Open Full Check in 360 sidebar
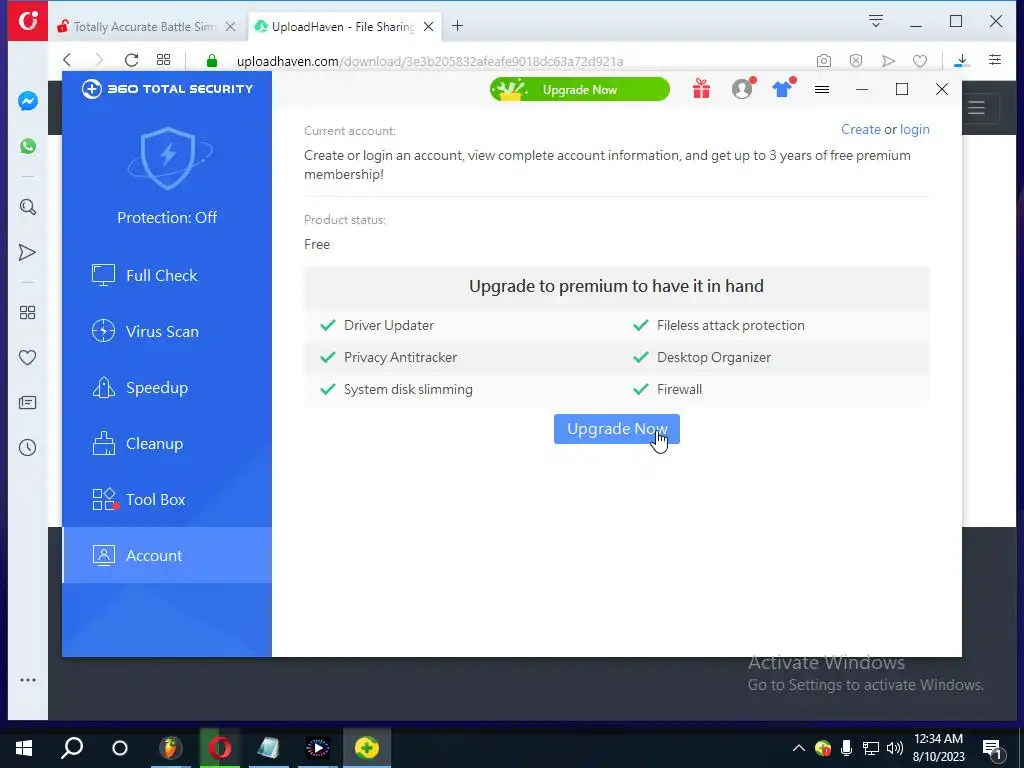The image size is (1024, 768). (x=167, y=276)
